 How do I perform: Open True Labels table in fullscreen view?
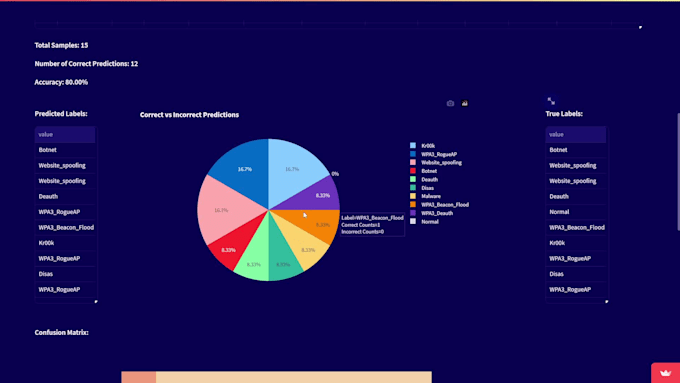551,101
